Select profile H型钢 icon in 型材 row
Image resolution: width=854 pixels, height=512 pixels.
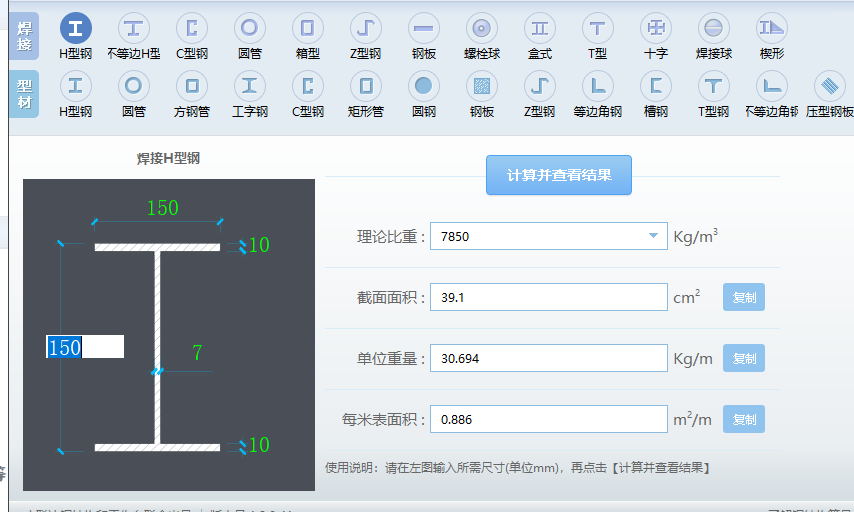click(x=76, y=86)
